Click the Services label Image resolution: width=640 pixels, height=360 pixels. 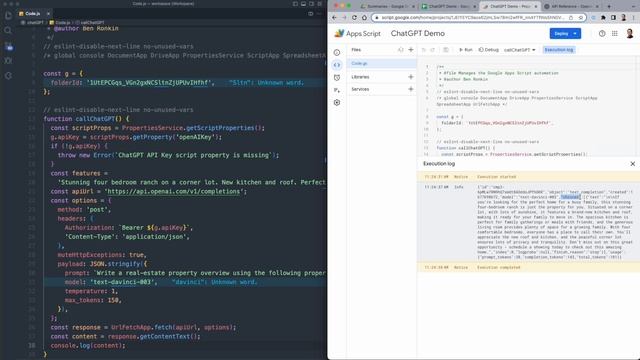[360, 89]
